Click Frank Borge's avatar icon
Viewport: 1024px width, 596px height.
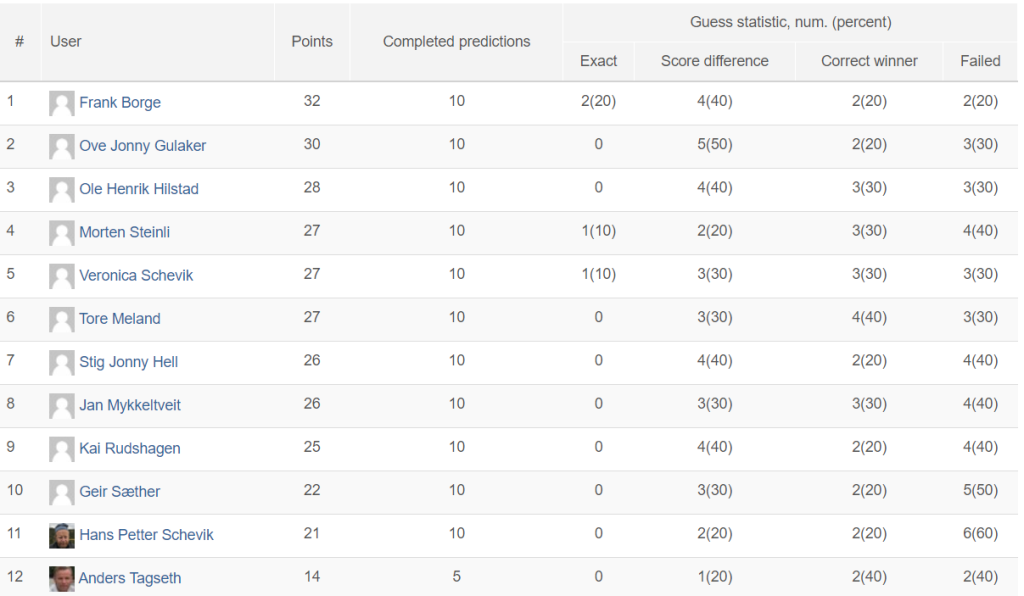pyautogui.click(x=61, y=103)
